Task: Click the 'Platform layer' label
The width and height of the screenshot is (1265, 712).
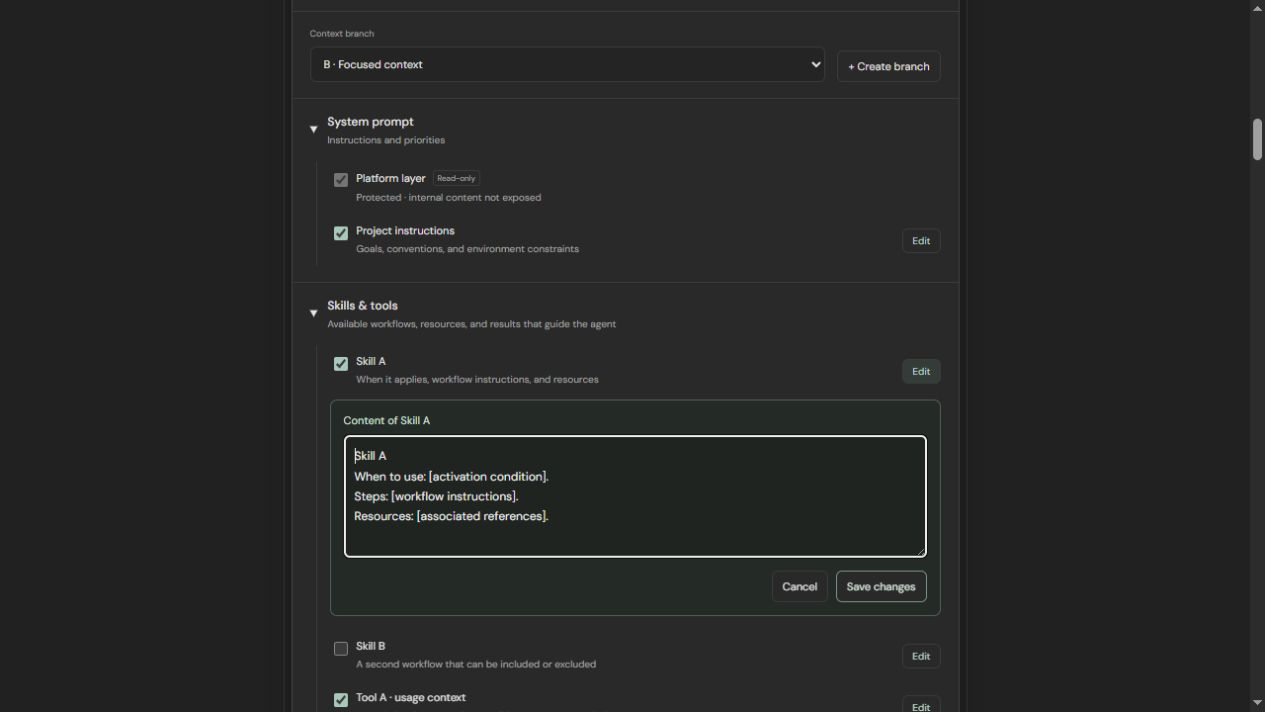Action: click(x=390, y=178)
